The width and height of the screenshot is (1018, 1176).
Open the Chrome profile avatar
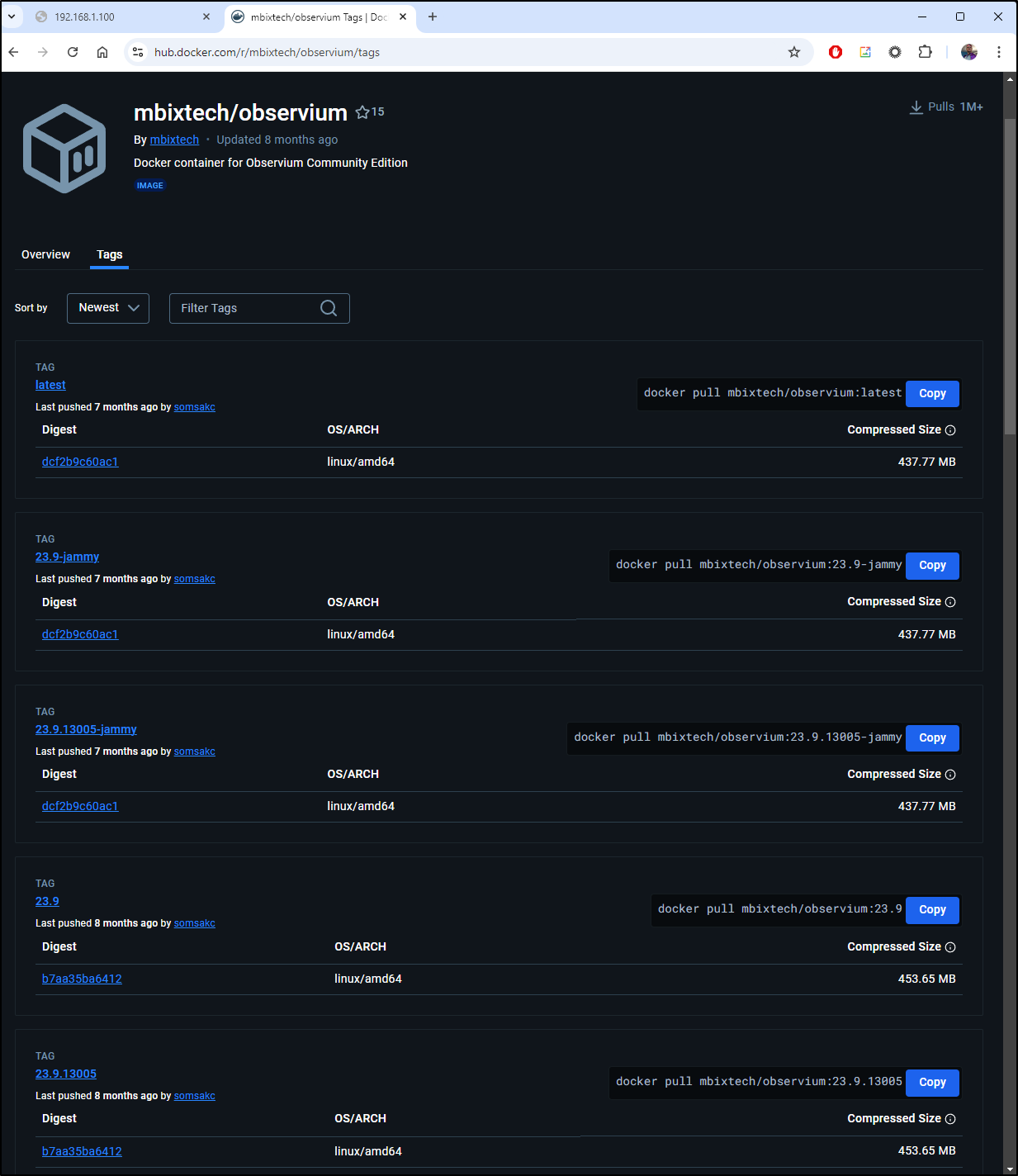pos(969,52)
